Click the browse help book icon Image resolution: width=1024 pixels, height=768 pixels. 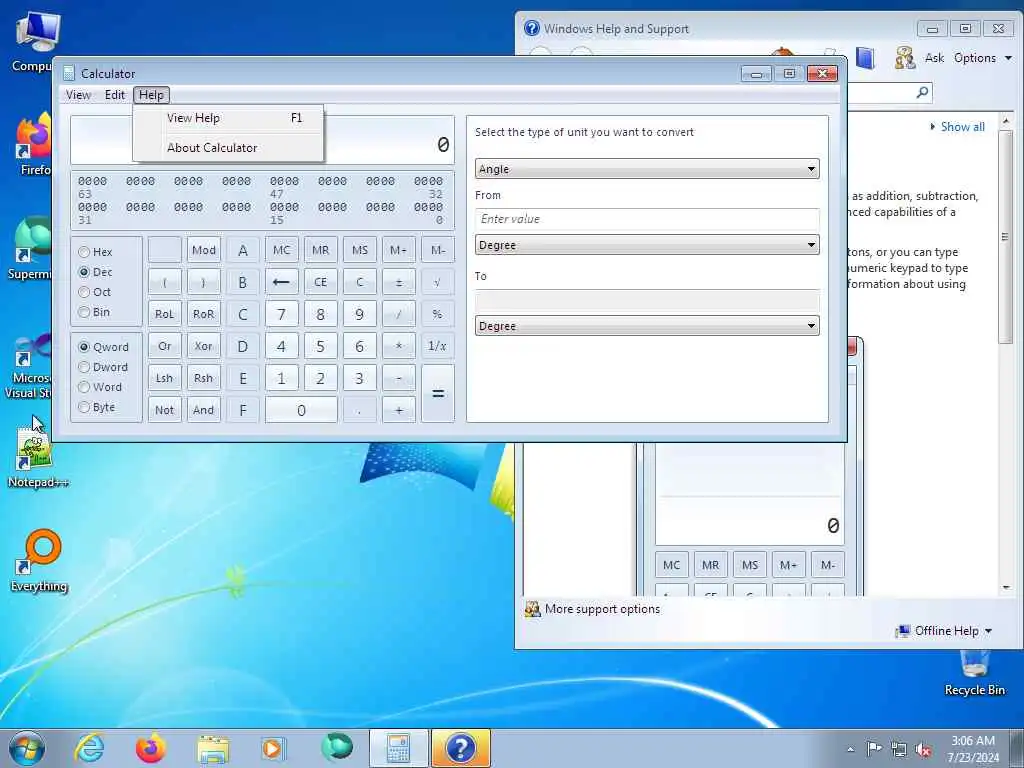pos(865,58)
